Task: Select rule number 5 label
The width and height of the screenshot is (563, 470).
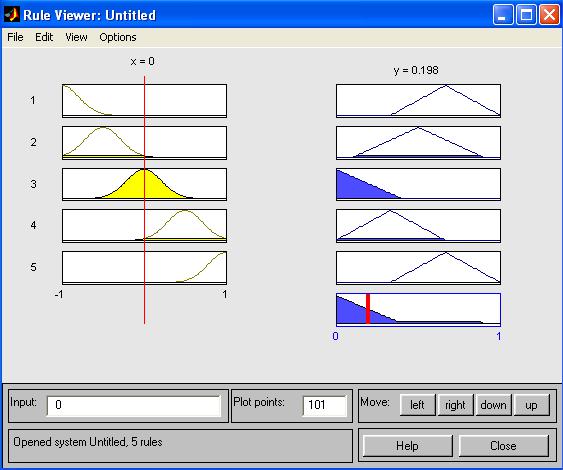Action: (x=33, y=267)
